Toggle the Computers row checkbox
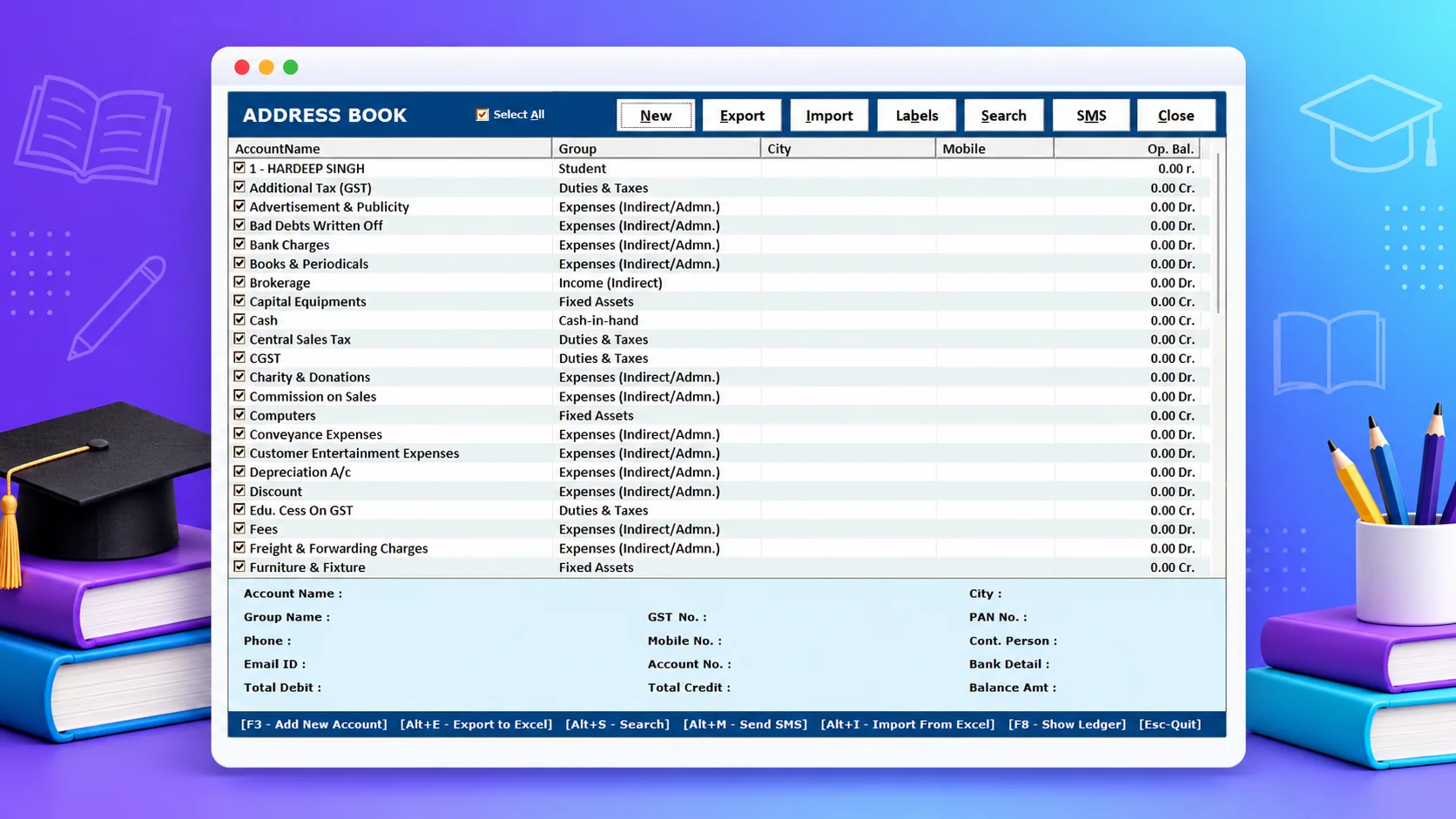 tap(239, 415)
